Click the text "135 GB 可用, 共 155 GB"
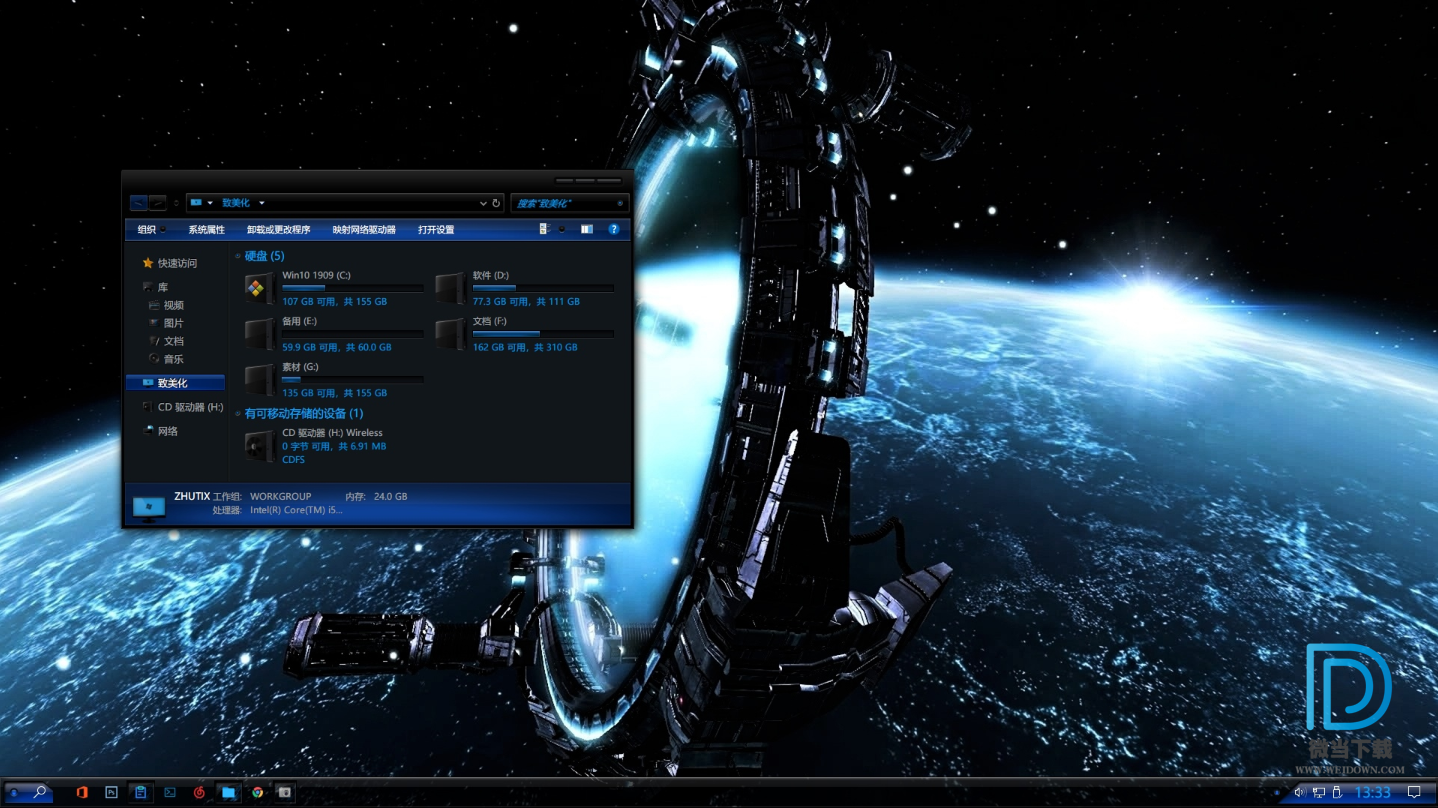1438x808 pixels. point(334,393)
